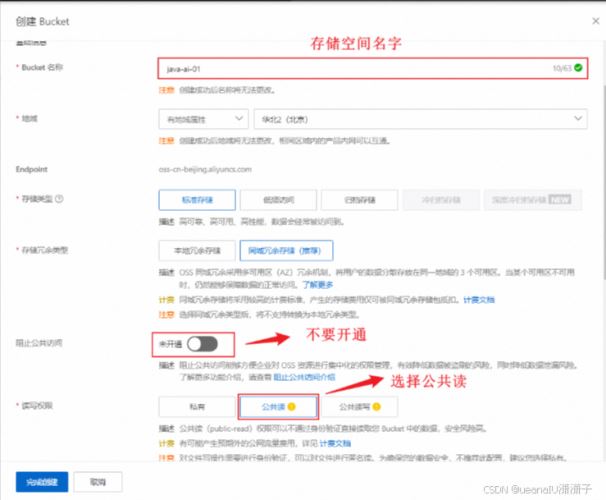The width and height of the screenshot is (606, 500).
Task: Select 公共读 read/write permission
Action: (x=278, y=406)
